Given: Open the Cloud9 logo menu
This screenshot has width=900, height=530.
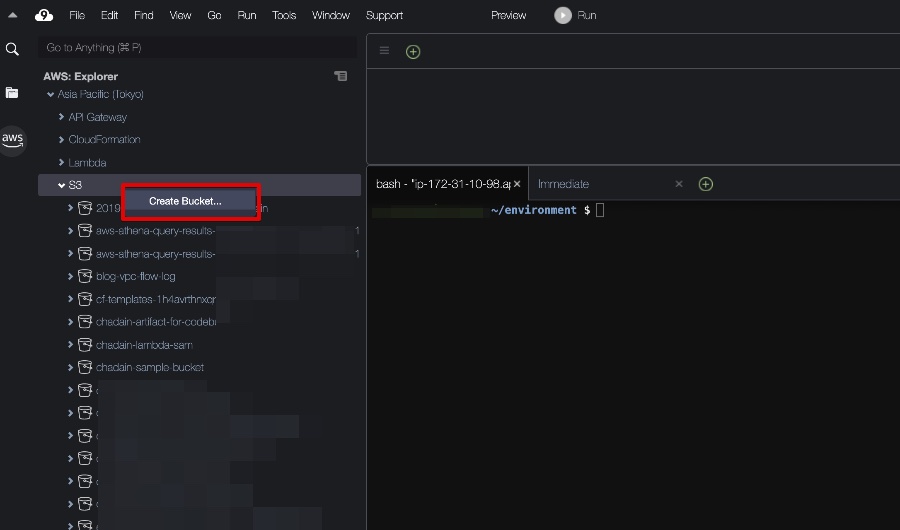Looking at the screenshot, I should [44, 16].
